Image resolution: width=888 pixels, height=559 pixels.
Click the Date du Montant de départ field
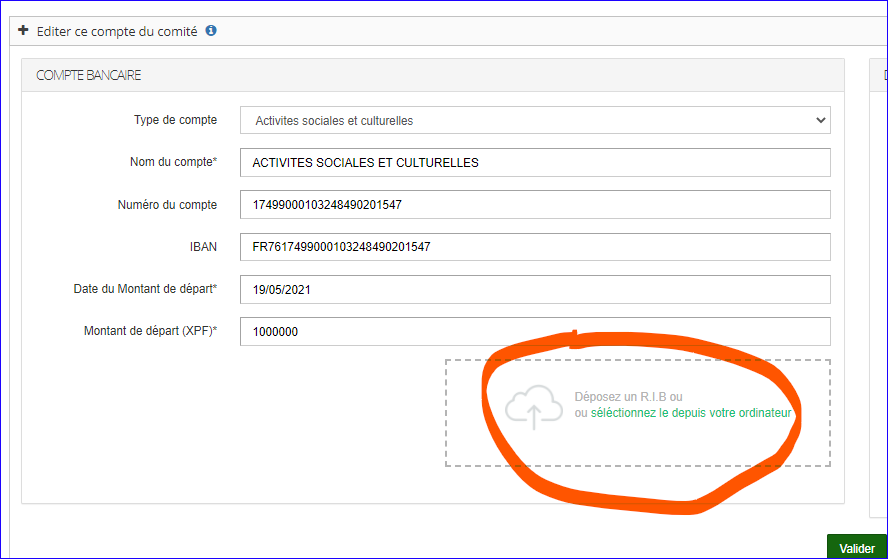tap(535, 289)
